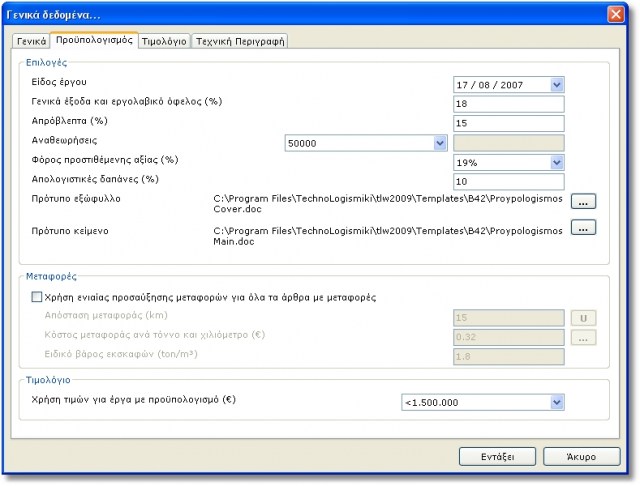Browse for Πρότυπο κείμενο file

[583, 227]
